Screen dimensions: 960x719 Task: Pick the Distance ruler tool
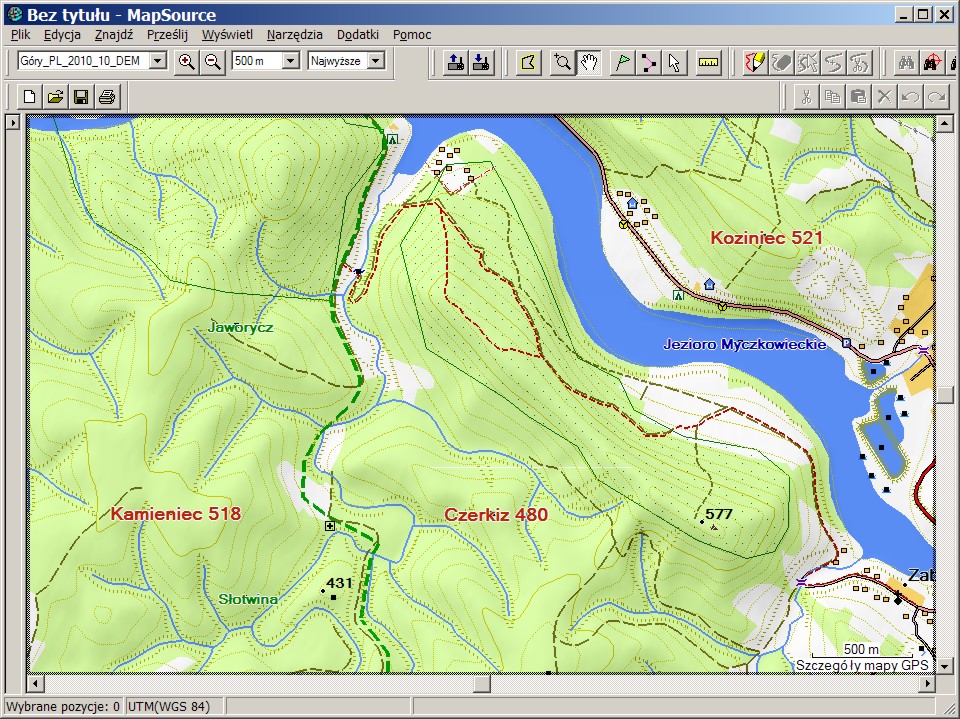click(x=709, y=62)
